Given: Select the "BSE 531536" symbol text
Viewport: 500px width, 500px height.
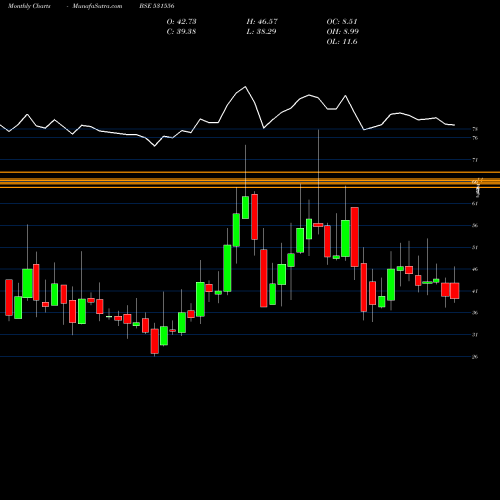Looking at the screenshot, I should [x=157, y=6].
